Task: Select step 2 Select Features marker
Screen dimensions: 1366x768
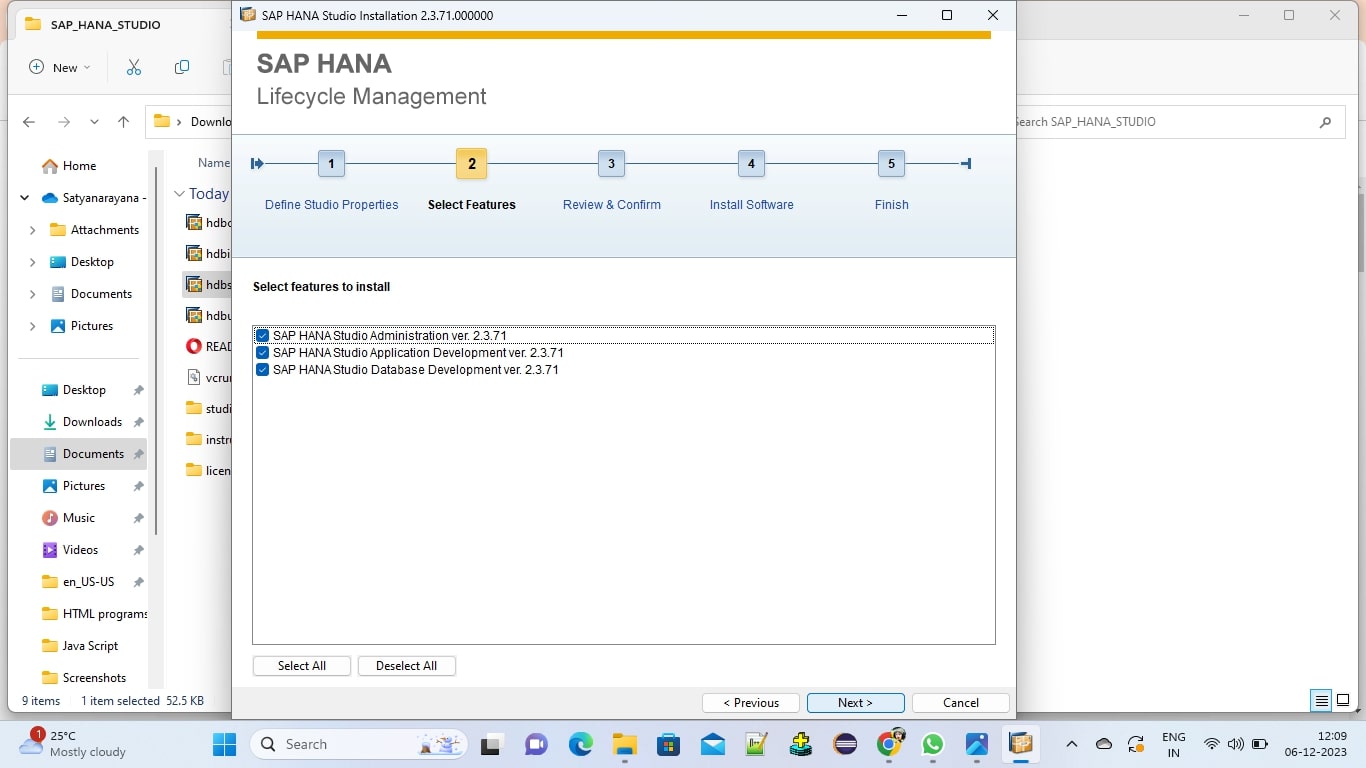Action: click(x=471, y=164)
